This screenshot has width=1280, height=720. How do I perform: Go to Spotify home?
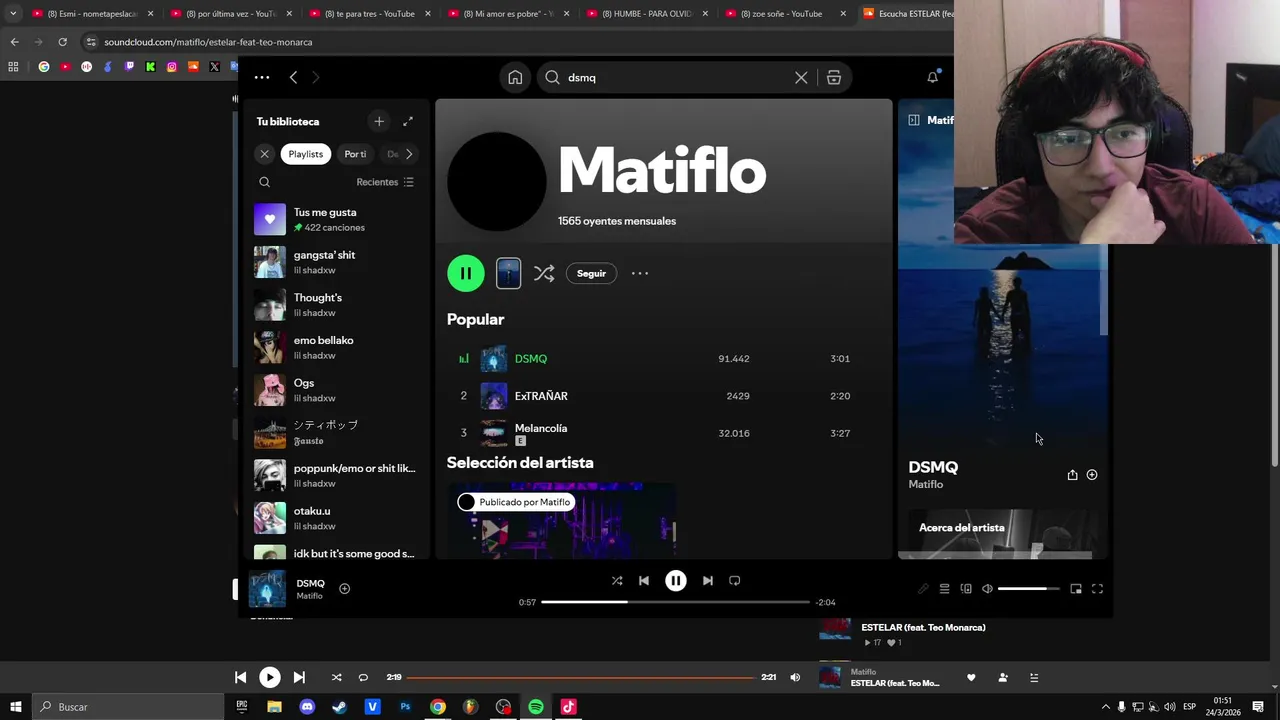coord(515,77)
